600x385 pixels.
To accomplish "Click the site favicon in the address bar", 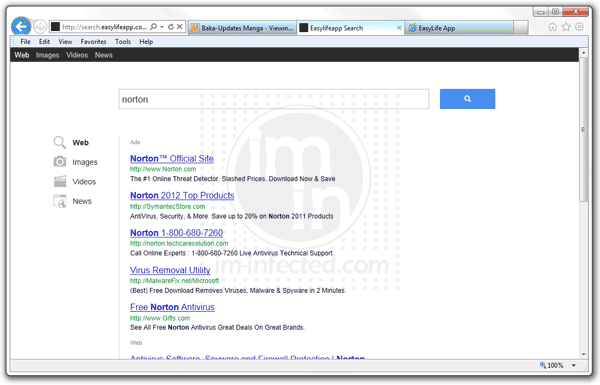I will [55, 27].
